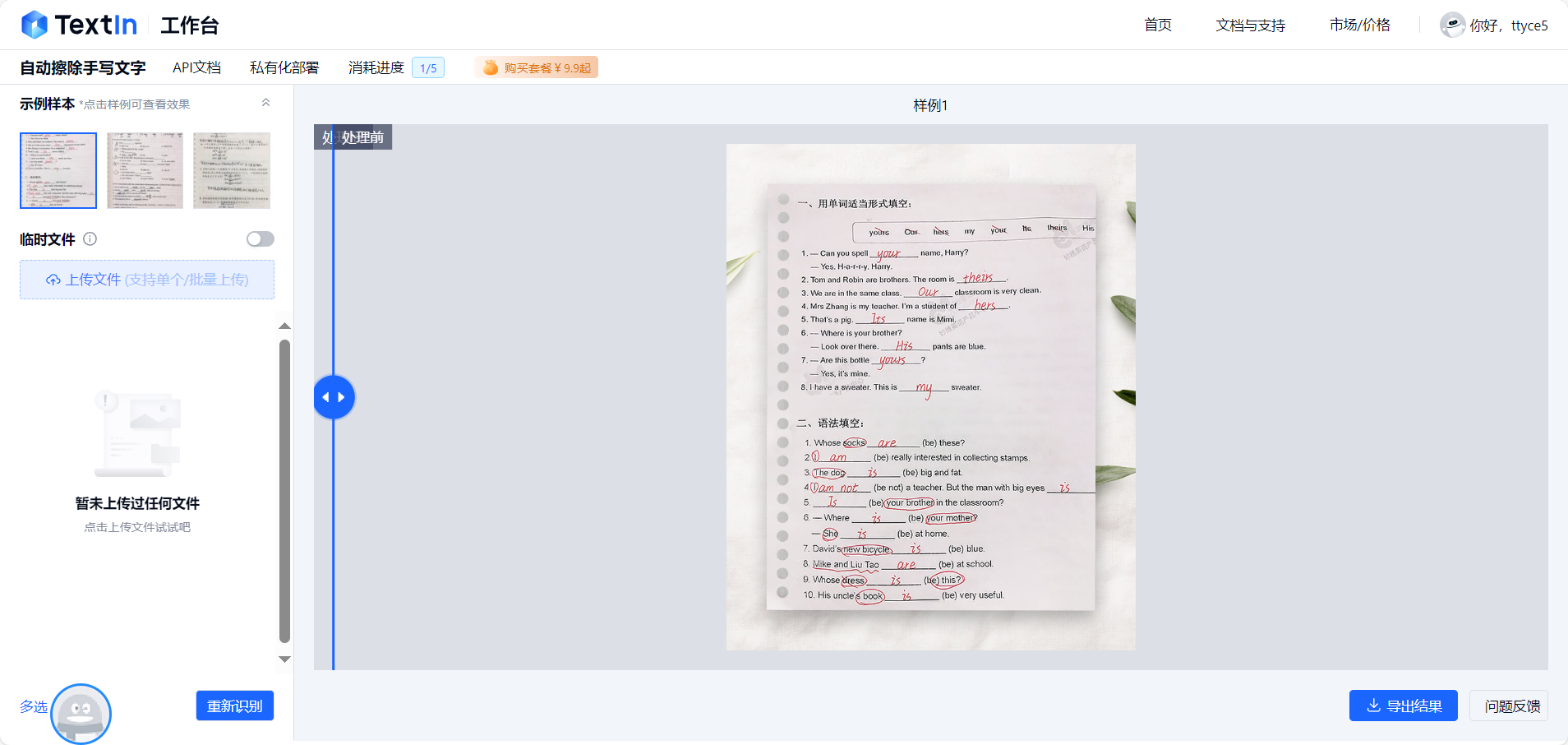Viewport: 1568px width, 745px height.
Task: Click the 处理前 label tag
Action: click(362, 137)
